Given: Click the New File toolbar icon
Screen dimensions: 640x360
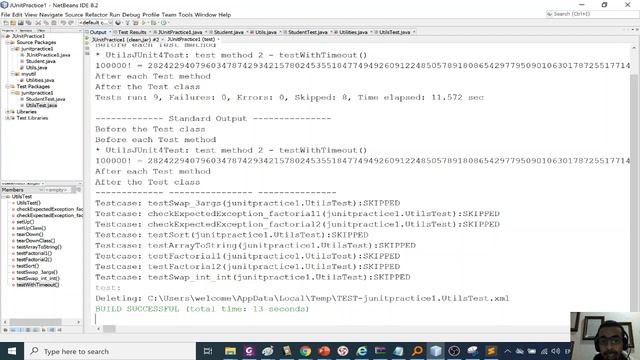Looking at the screenshot, I should 6,23.
